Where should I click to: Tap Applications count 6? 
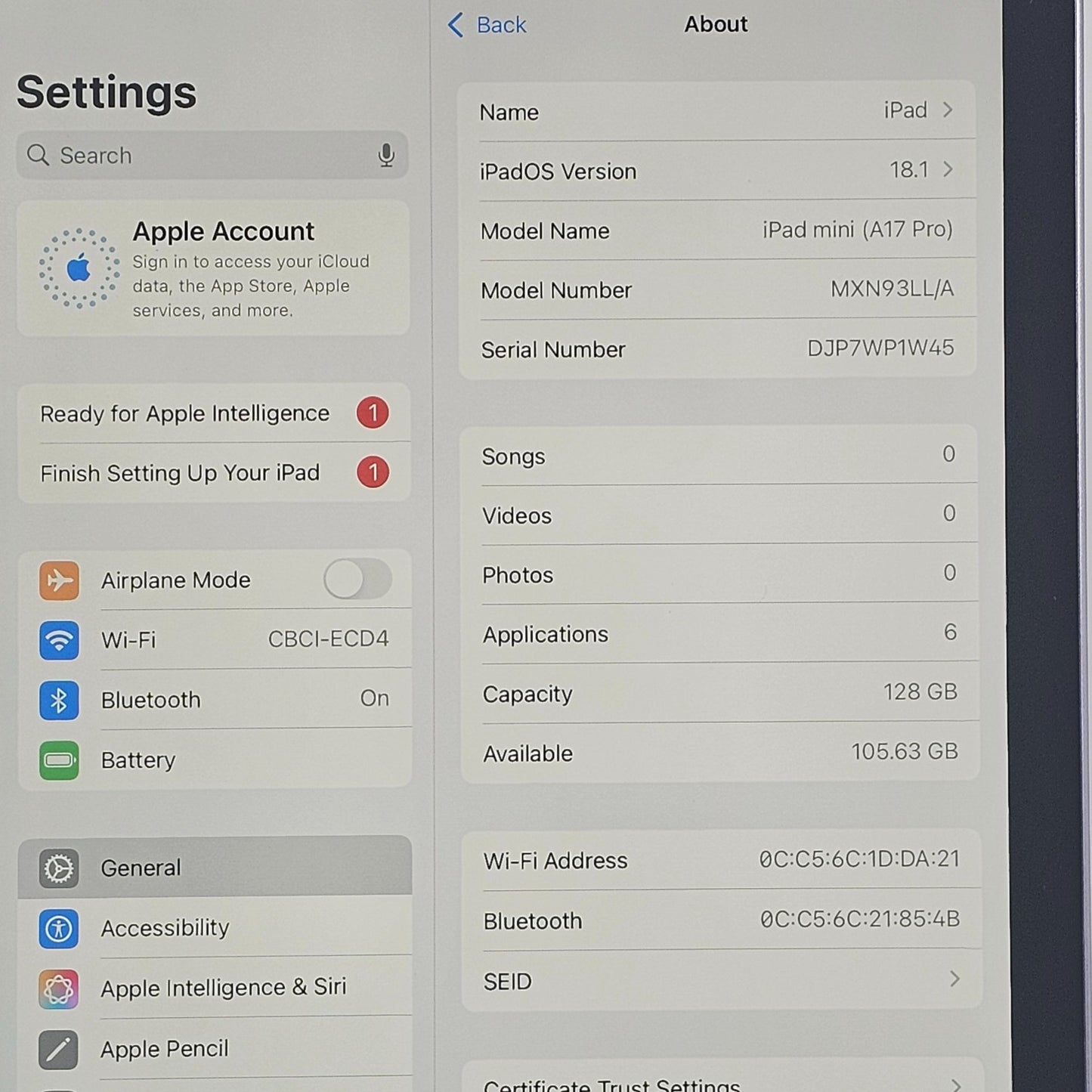click(x=950, y=632)
